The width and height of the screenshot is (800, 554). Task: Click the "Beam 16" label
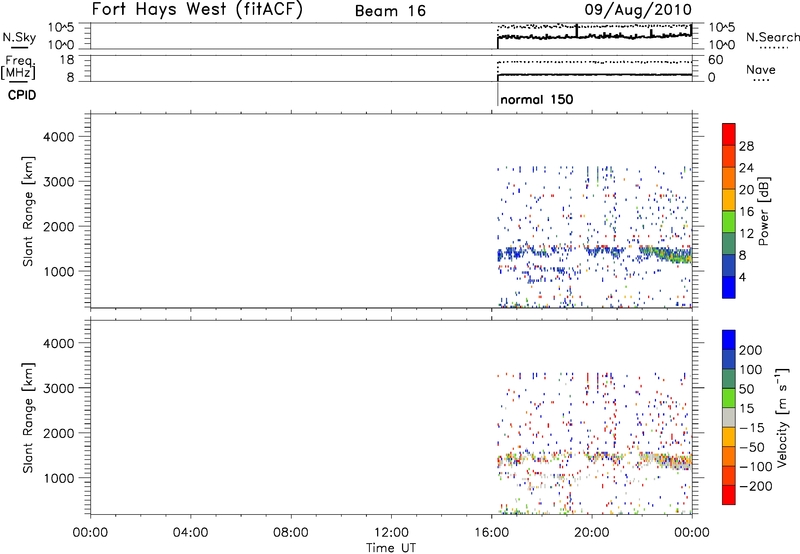pyautogui.click(x=390, y=11)
